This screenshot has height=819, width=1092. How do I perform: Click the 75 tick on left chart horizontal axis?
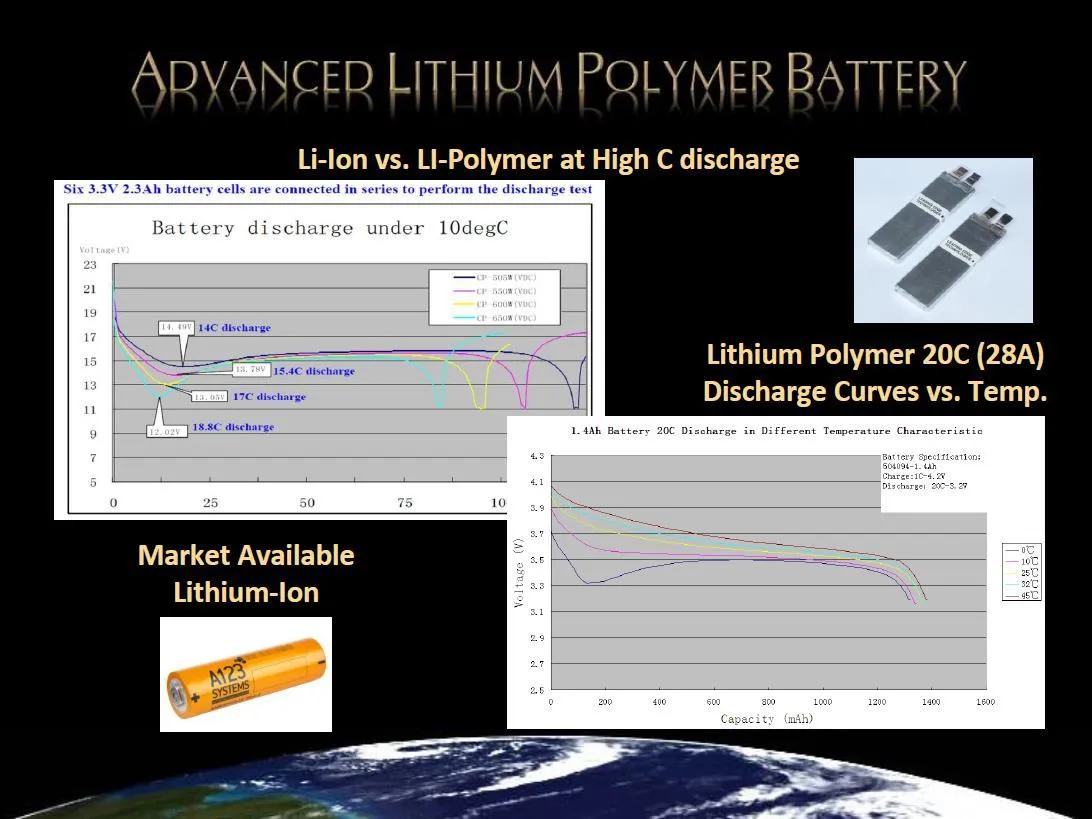(x=405, y=503)
